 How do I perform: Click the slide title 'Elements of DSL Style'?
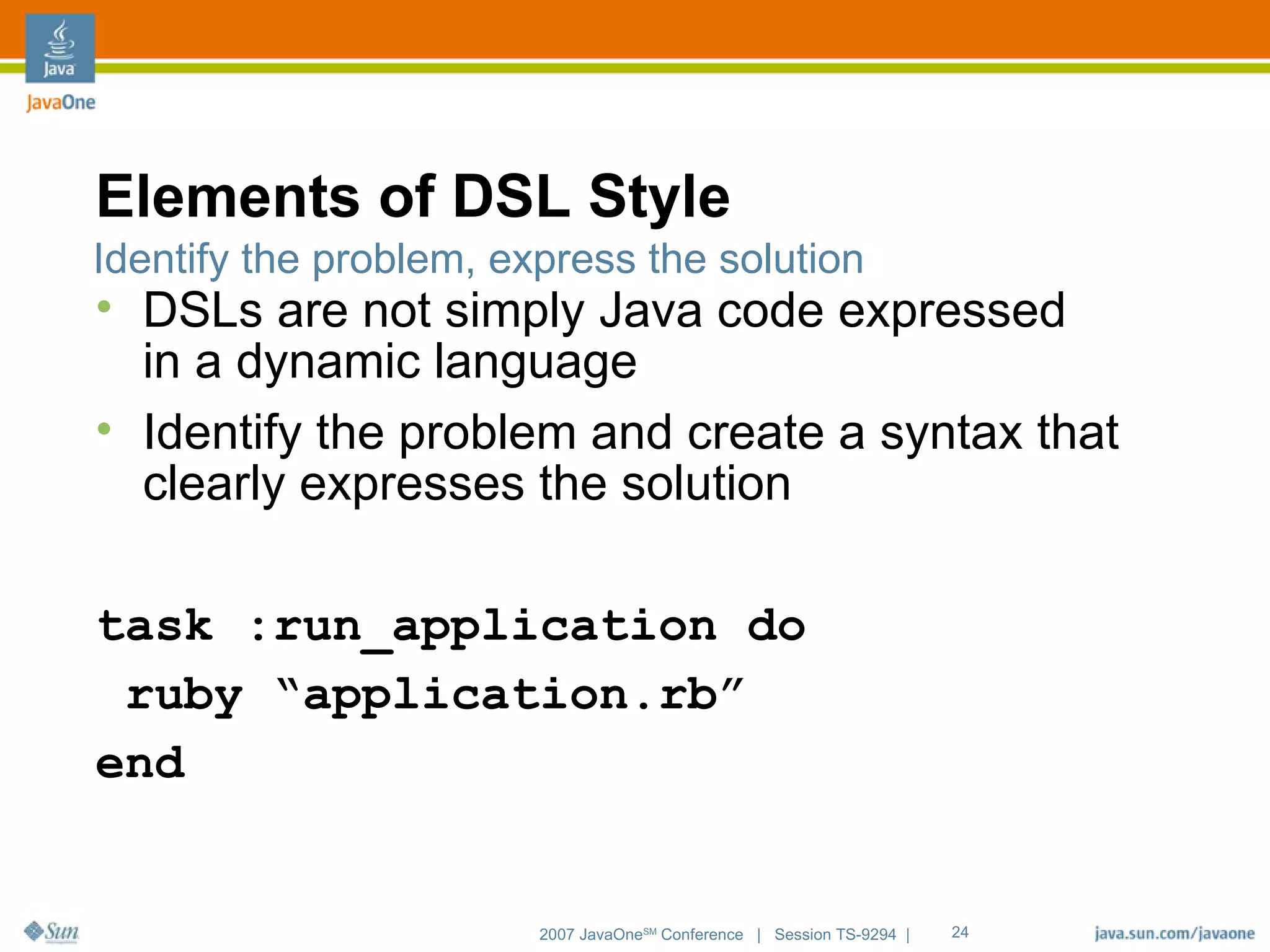(x=413, y=198)
